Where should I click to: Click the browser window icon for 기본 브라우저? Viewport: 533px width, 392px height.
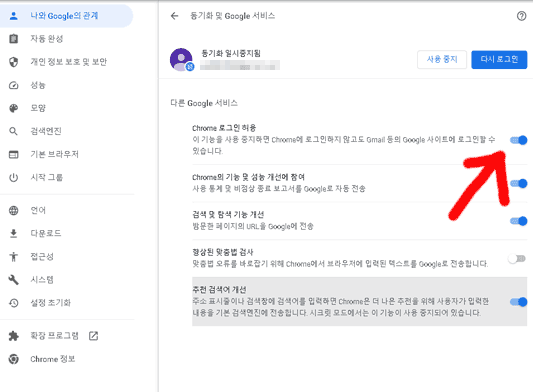pos(14,154)
